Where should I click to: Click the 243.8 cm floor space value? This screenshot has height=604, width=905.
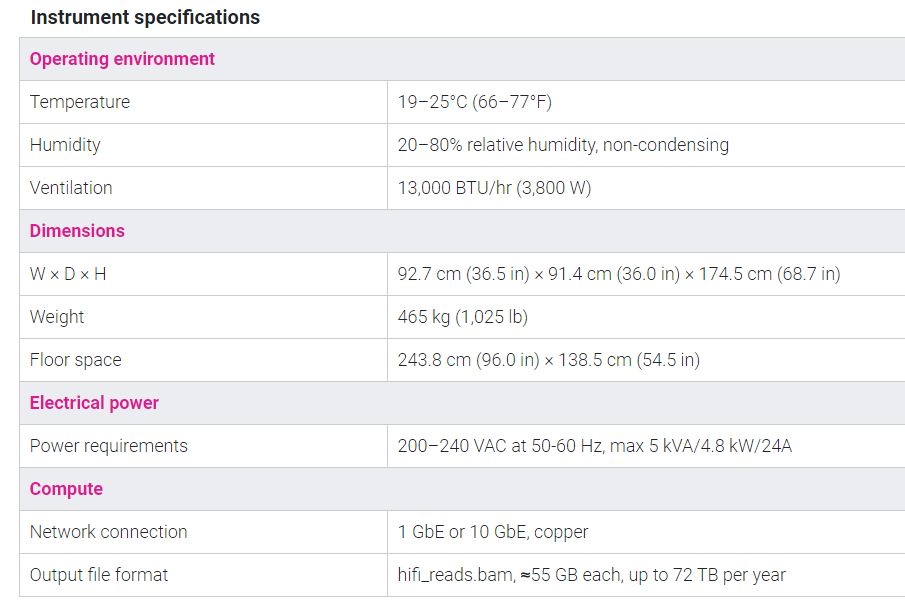point(548,360)
